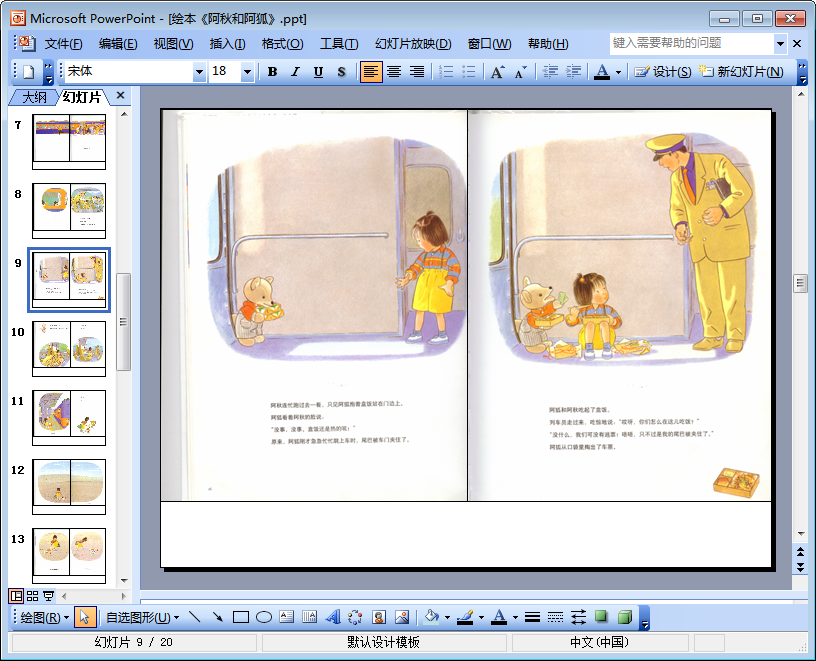The height and width of the screenshot is (661, 816).
Task: Open fill color dropdown arrow
Action: 447,618
